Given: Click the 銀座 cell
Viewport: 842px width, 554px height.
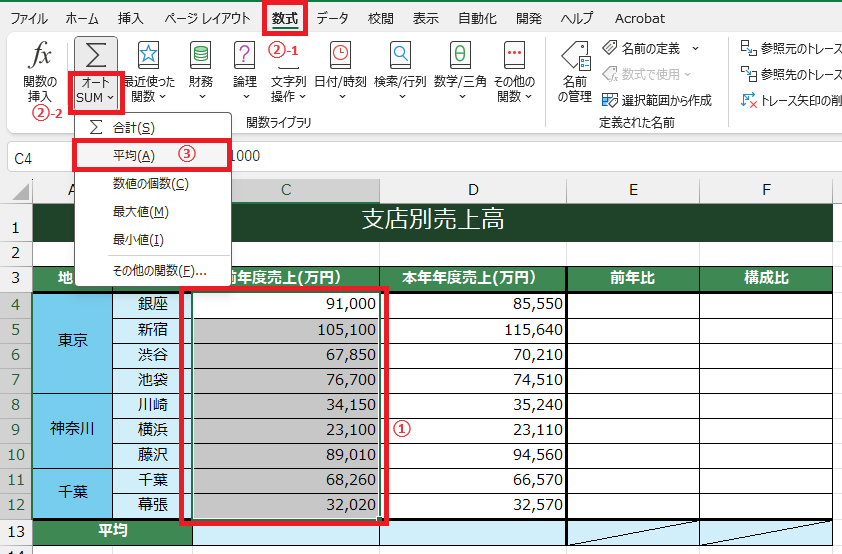Looking at the screenshot, I should pos(153,304).
